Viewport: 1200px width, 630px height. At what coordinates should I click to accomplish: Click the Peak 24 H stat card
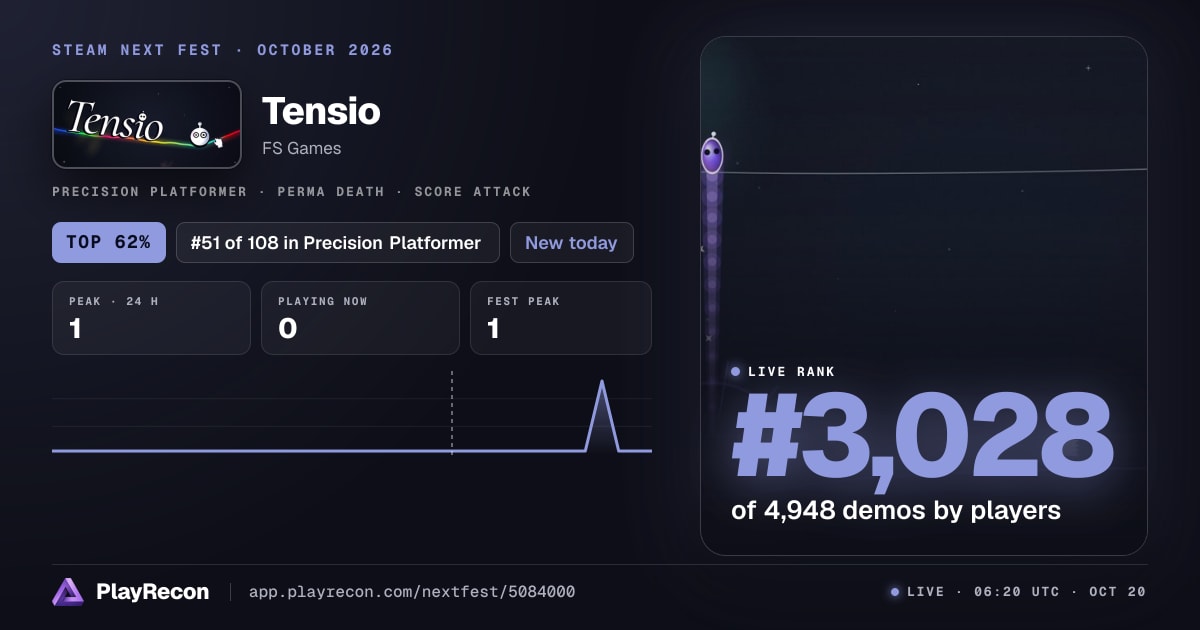coord(151,318)
